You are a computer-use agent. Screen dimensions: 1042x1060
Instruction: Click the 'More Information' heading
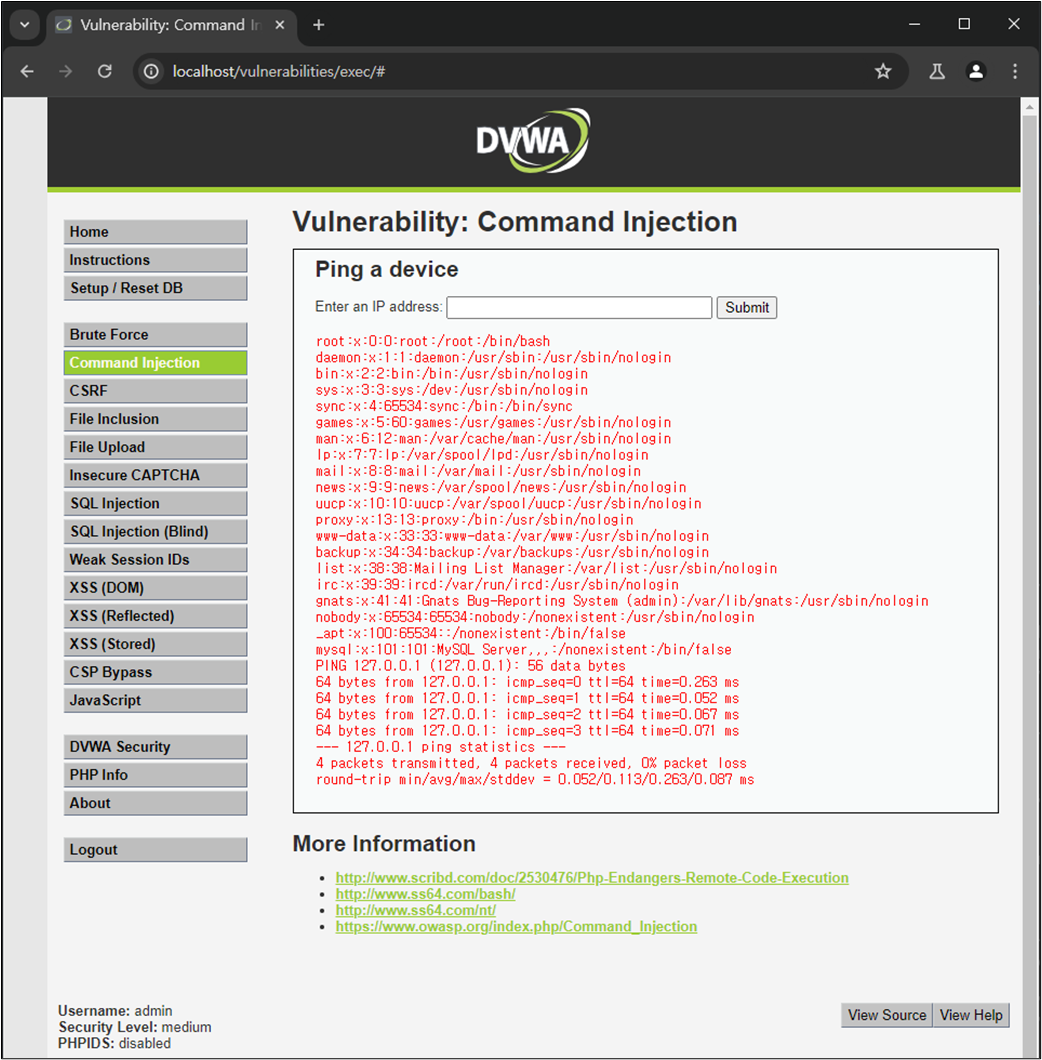click(384, 844)
